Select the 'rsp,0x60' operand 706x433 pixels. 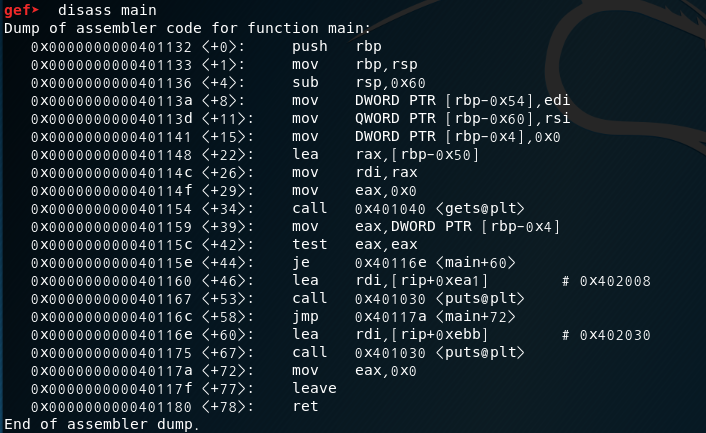(390, 83)
